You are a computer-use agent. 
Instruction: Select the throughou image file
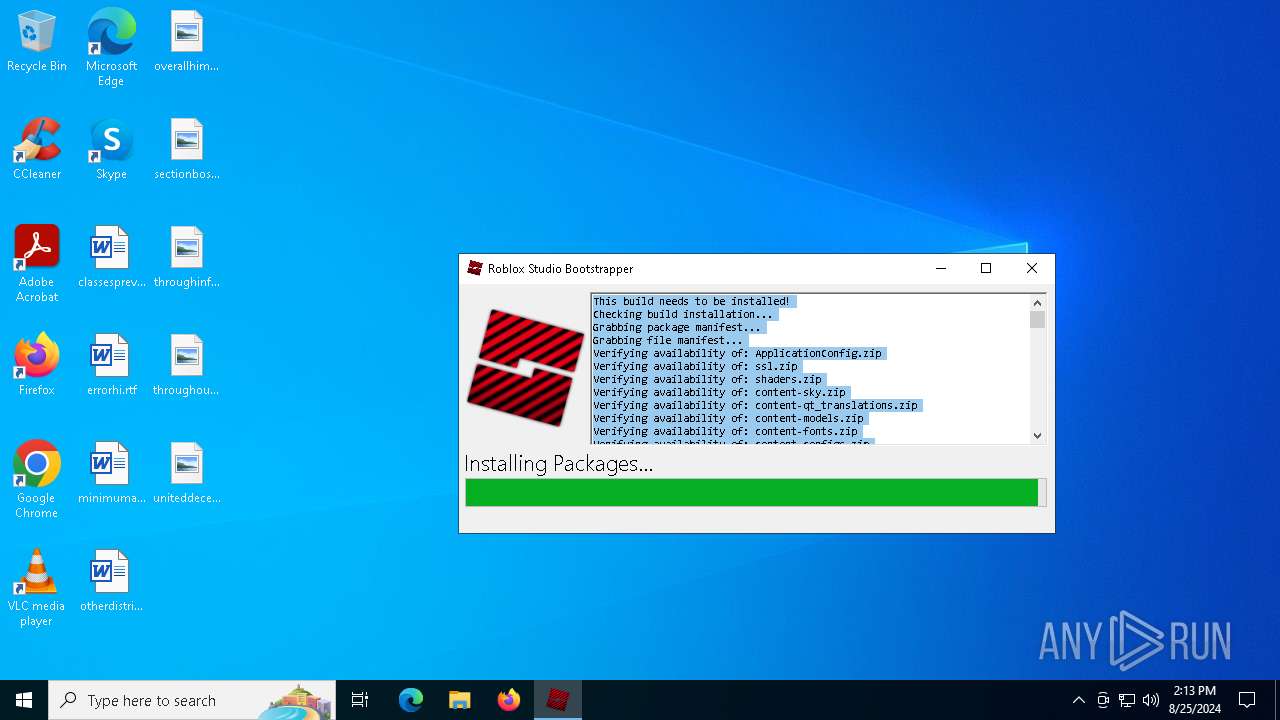186,366
